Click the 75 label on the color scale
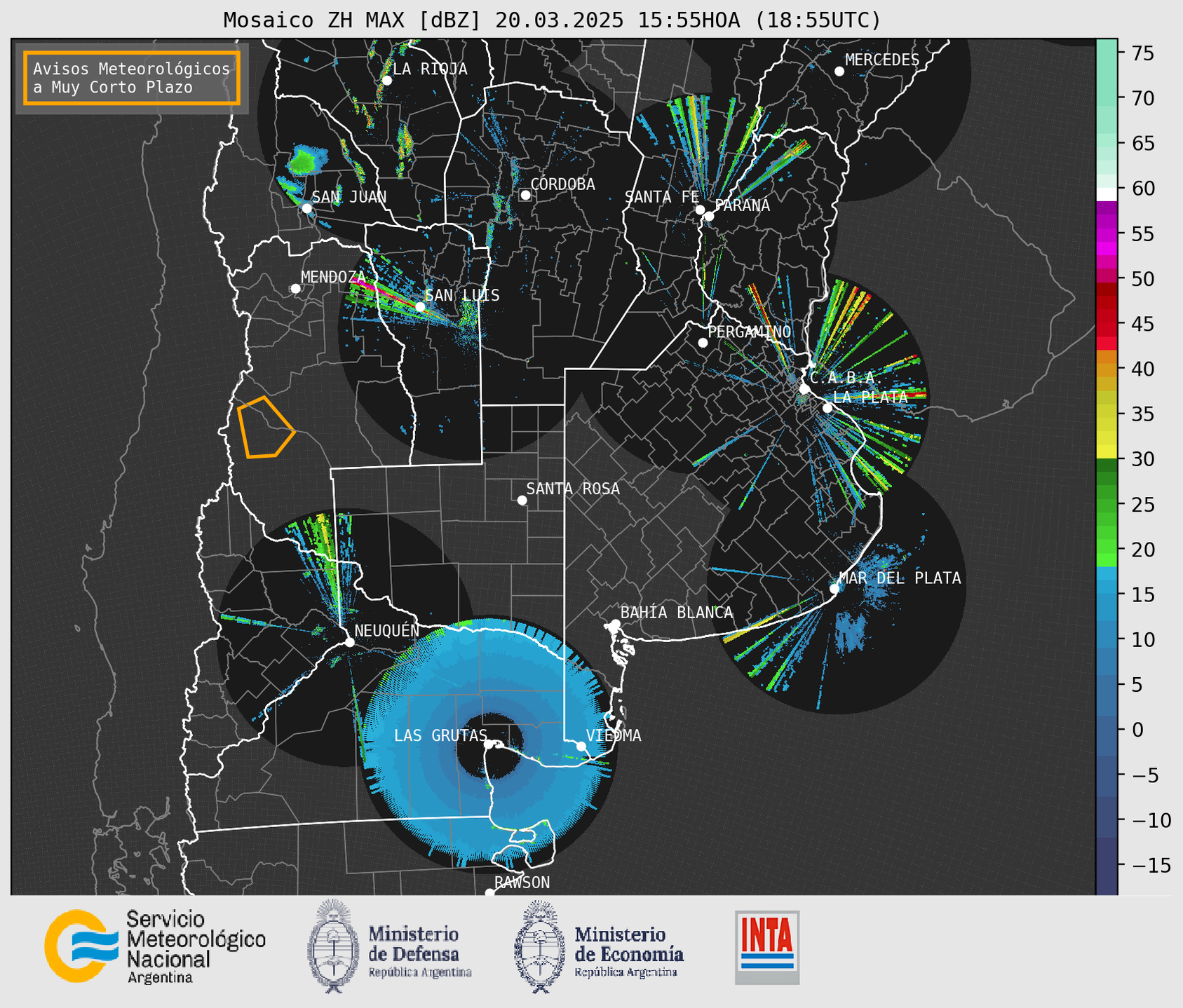Screen dimensions: 1183x1008 [x=1142, y=53]
